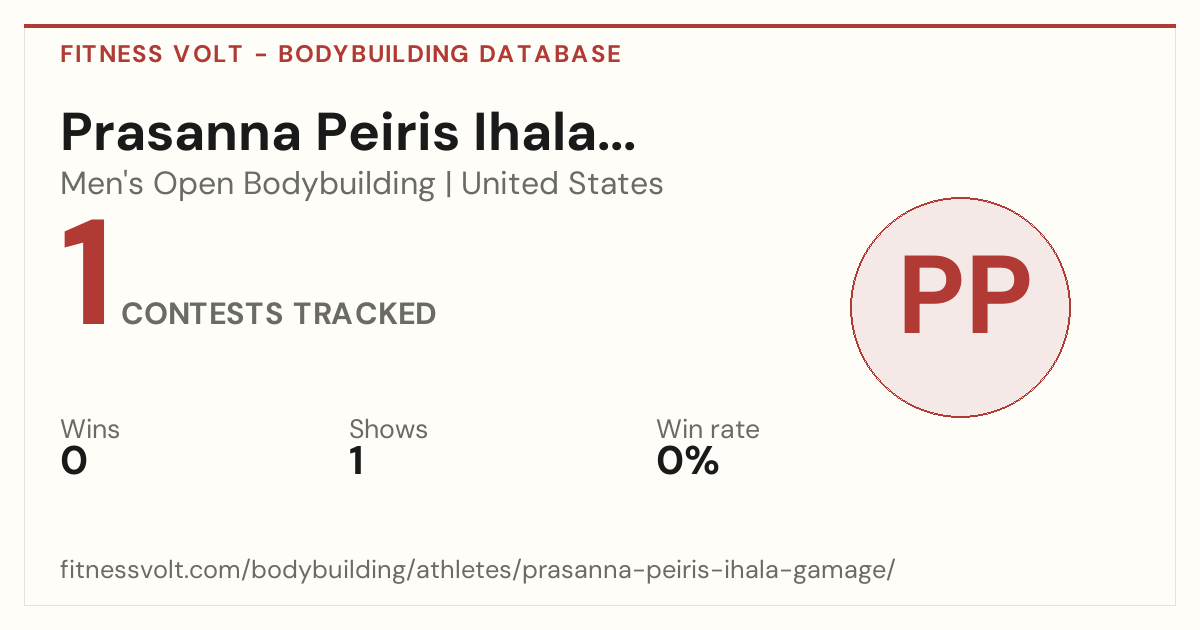Click the 0% win rate value

pos(688,461)
